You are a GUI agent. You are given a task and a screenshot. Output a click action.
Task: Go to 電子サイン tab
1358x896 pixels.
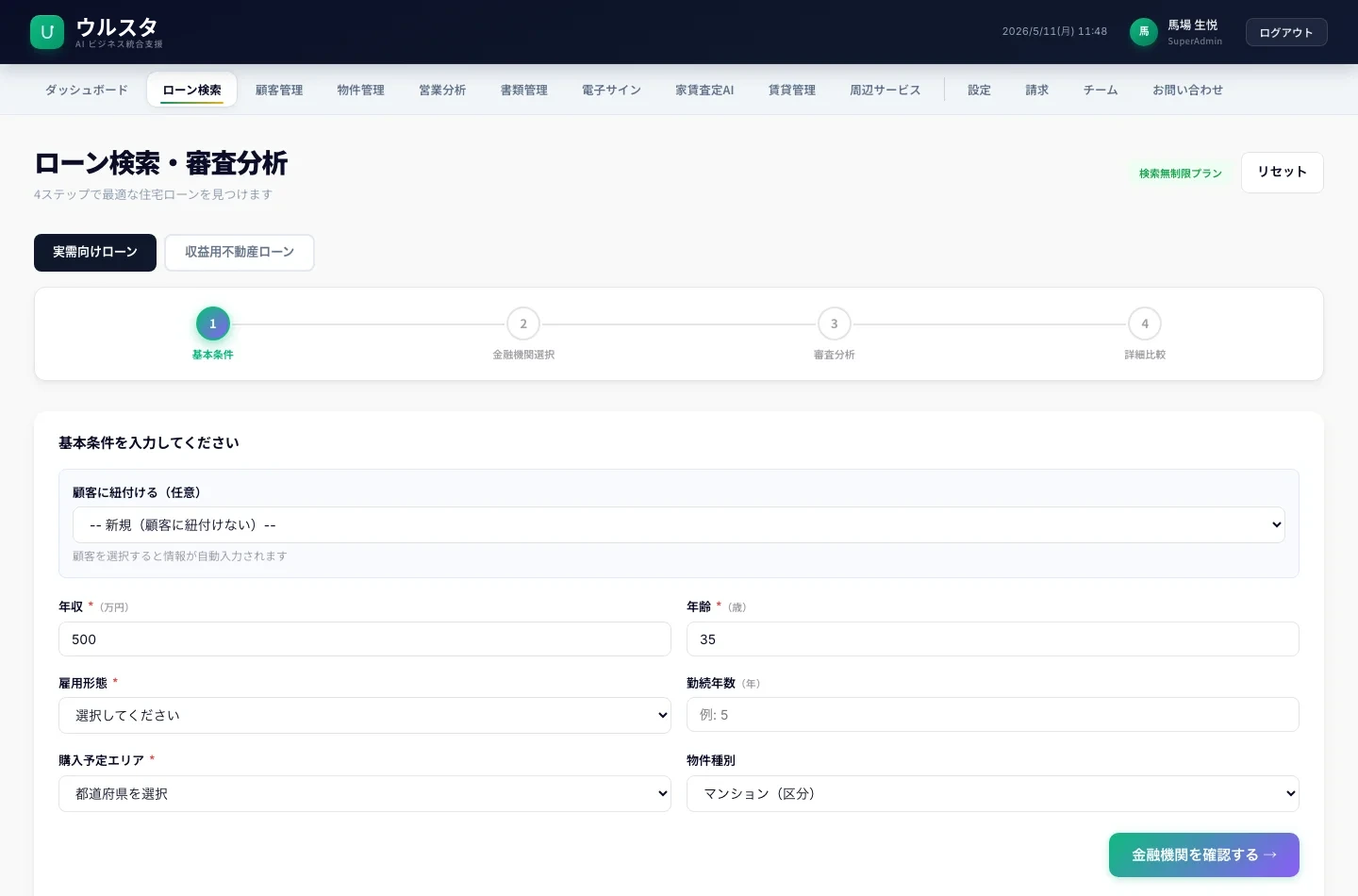point(611,91)
